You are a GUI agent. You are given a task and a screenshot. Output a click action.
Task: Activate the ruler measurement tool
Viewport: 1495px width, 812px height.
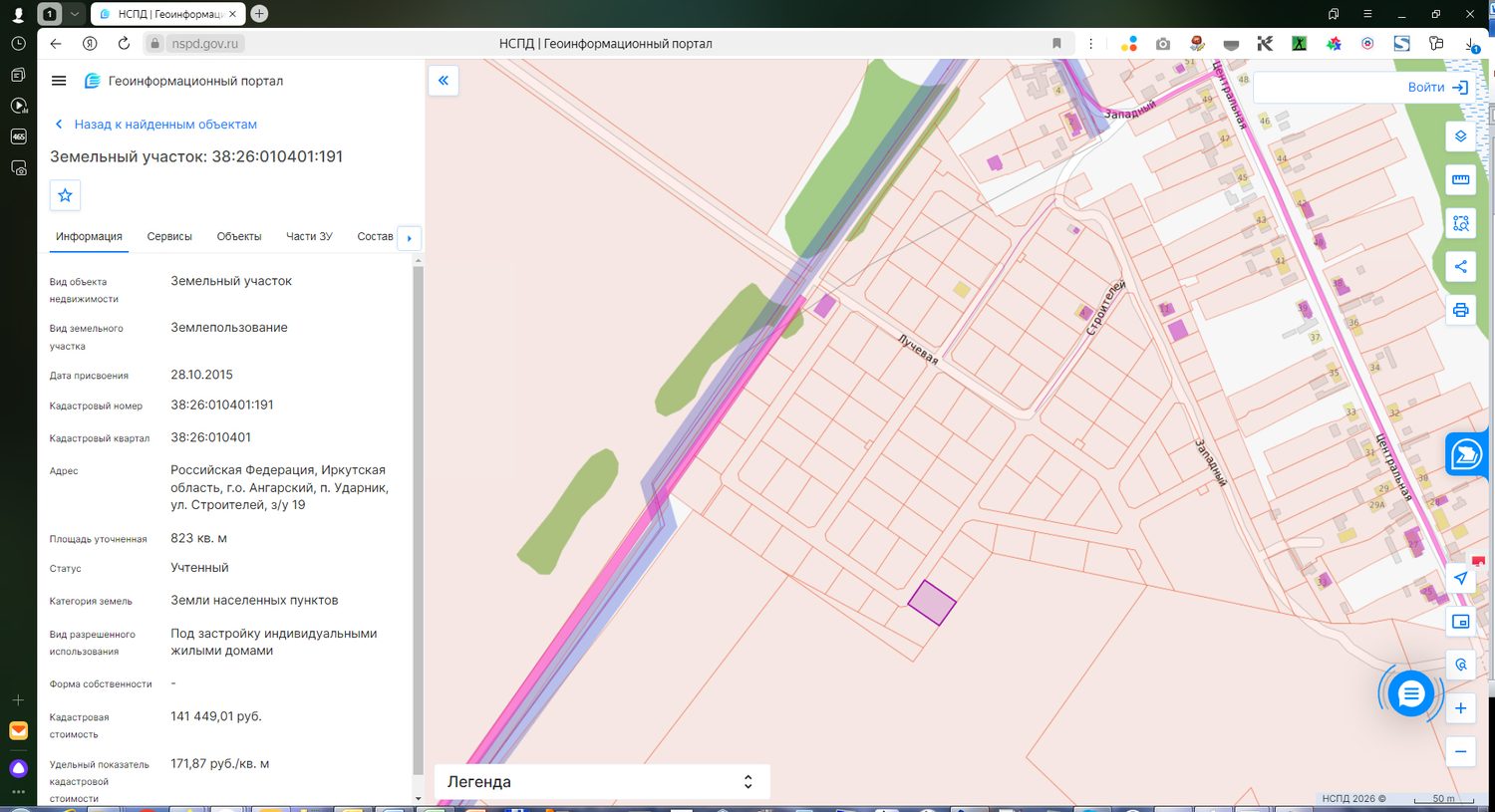(x=1460, y=180)
